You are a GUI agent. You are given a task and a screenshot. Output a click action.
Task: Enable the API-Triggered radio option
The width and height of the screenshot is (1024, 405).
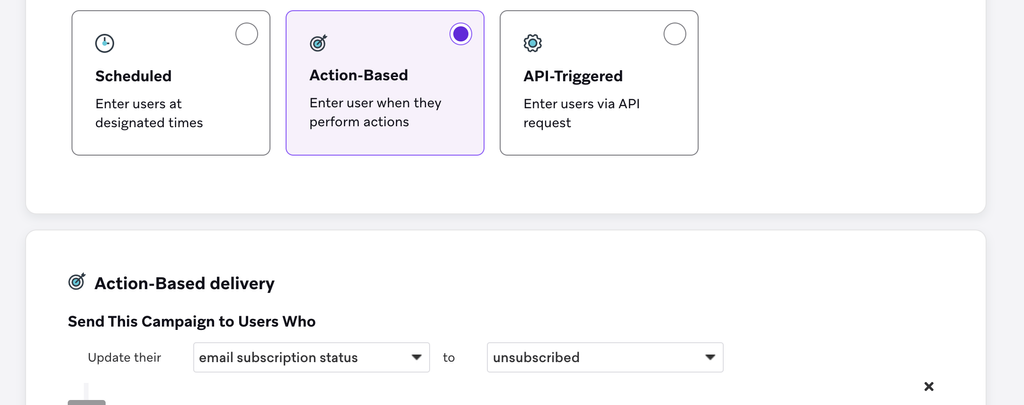tap(674, 34)
